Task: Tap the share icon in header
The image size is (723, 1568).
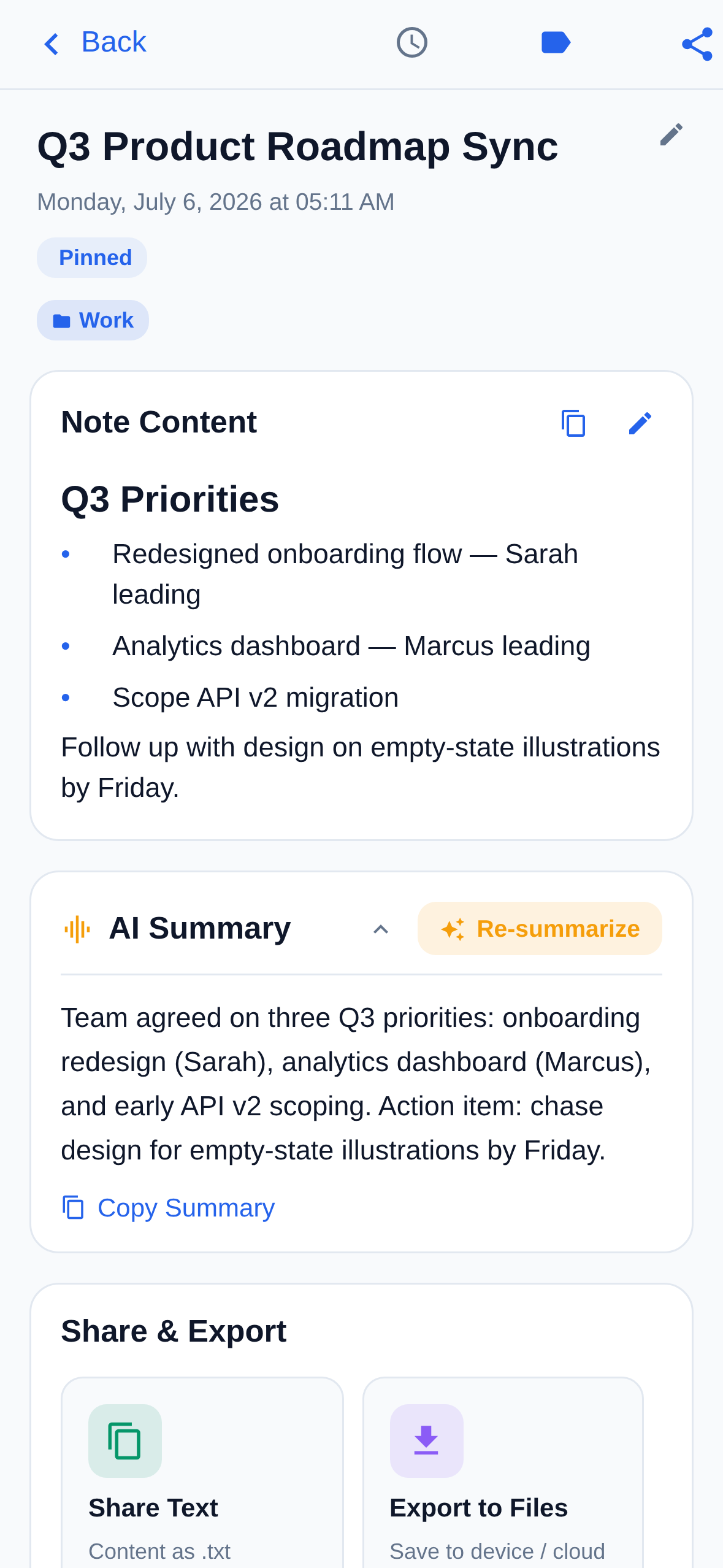Action: point(697,44)
